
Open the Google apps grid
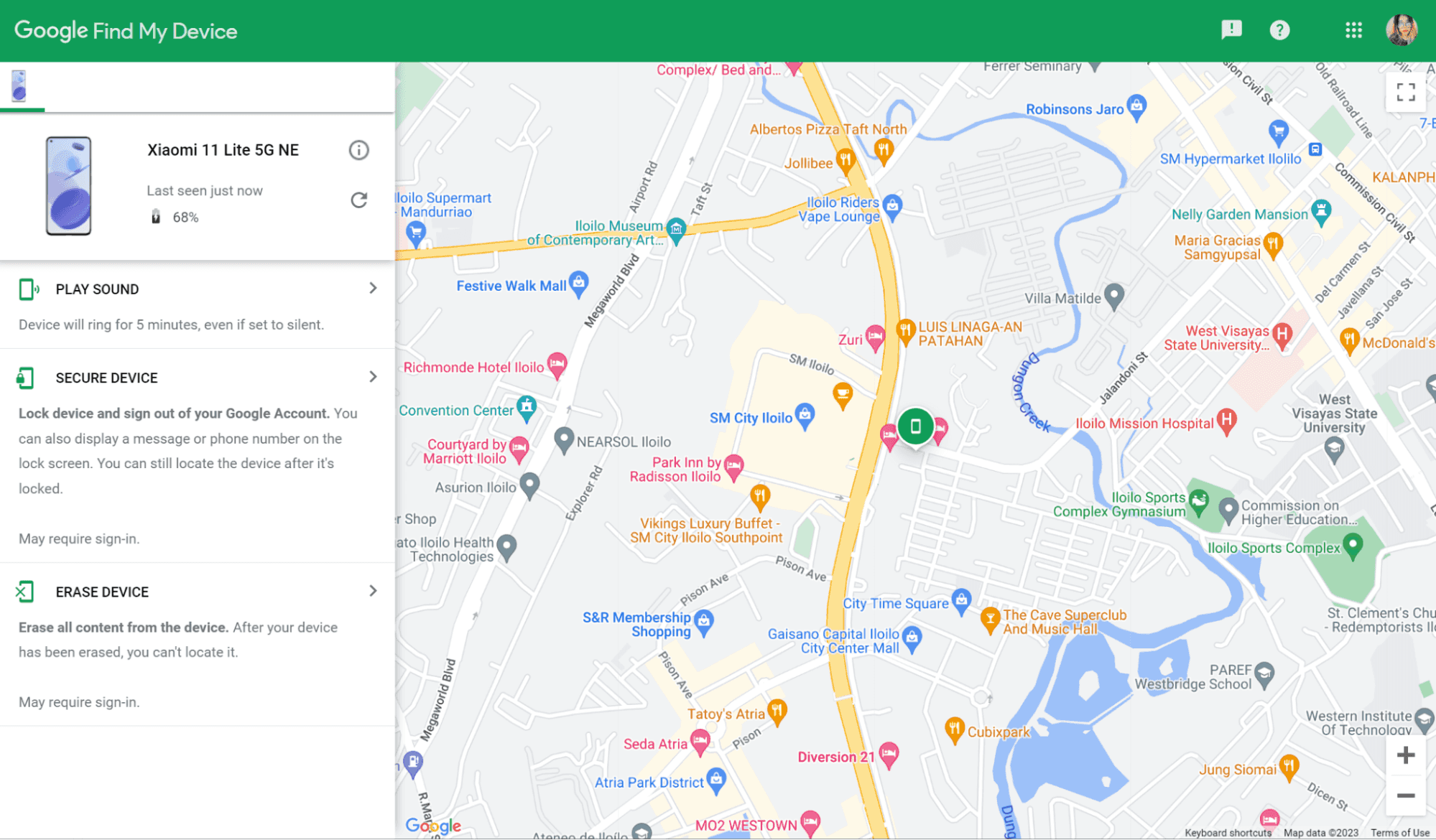(x=1353, y=29)
